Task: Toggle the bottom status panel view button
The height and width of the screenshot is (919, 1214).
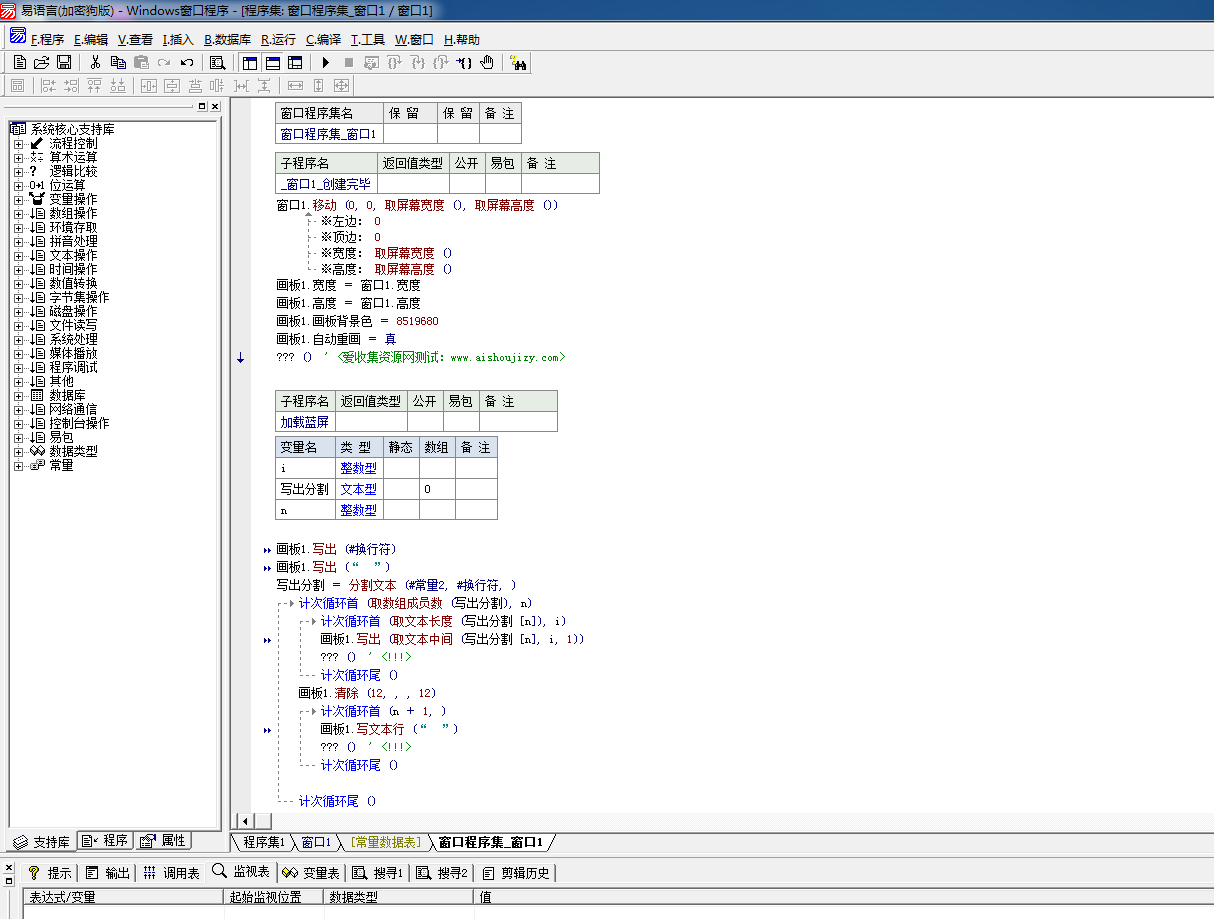Action: (272, 62)
